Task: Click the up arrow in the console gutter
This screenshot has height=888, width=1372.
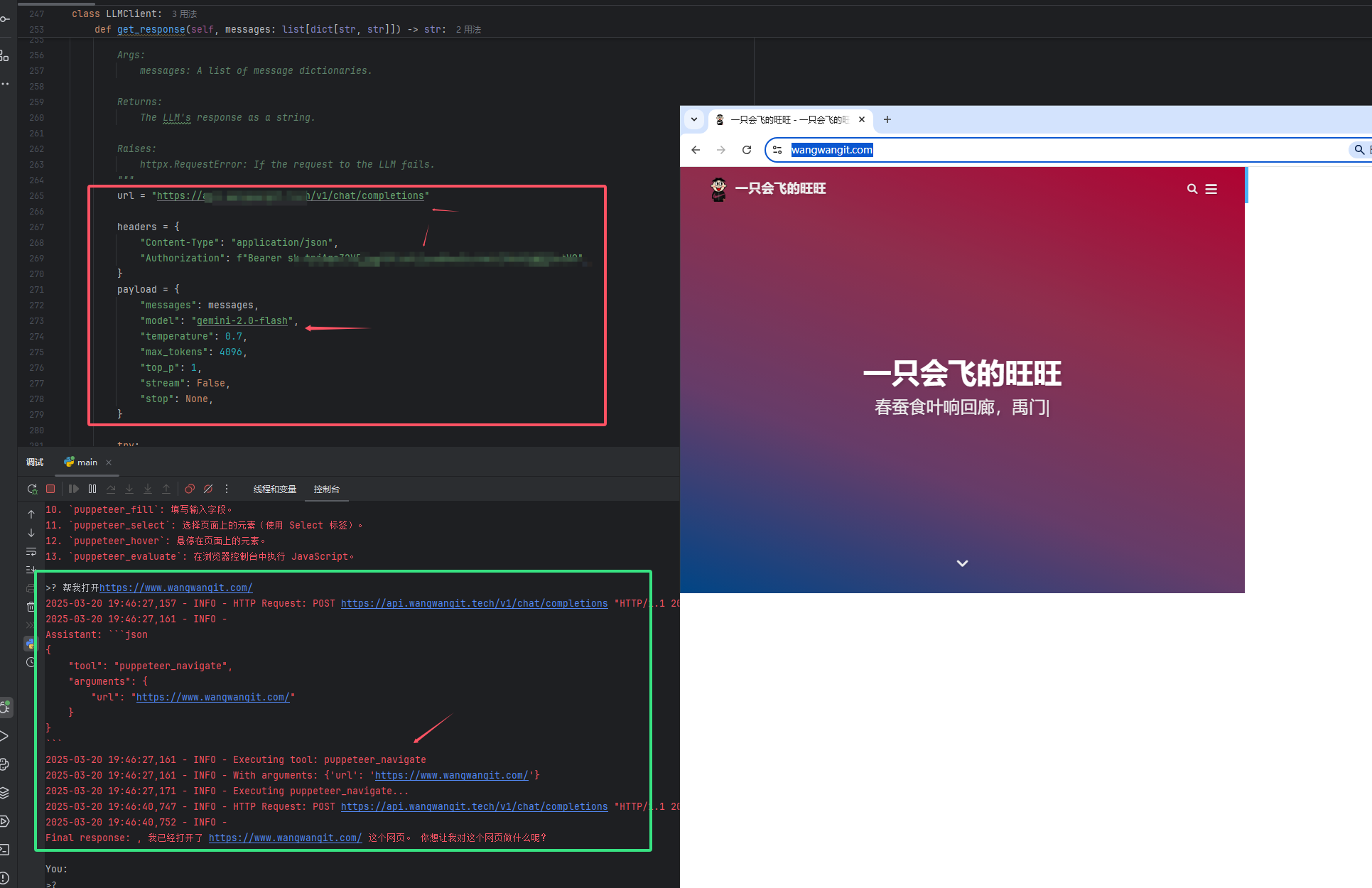Action: coord(31,514)
